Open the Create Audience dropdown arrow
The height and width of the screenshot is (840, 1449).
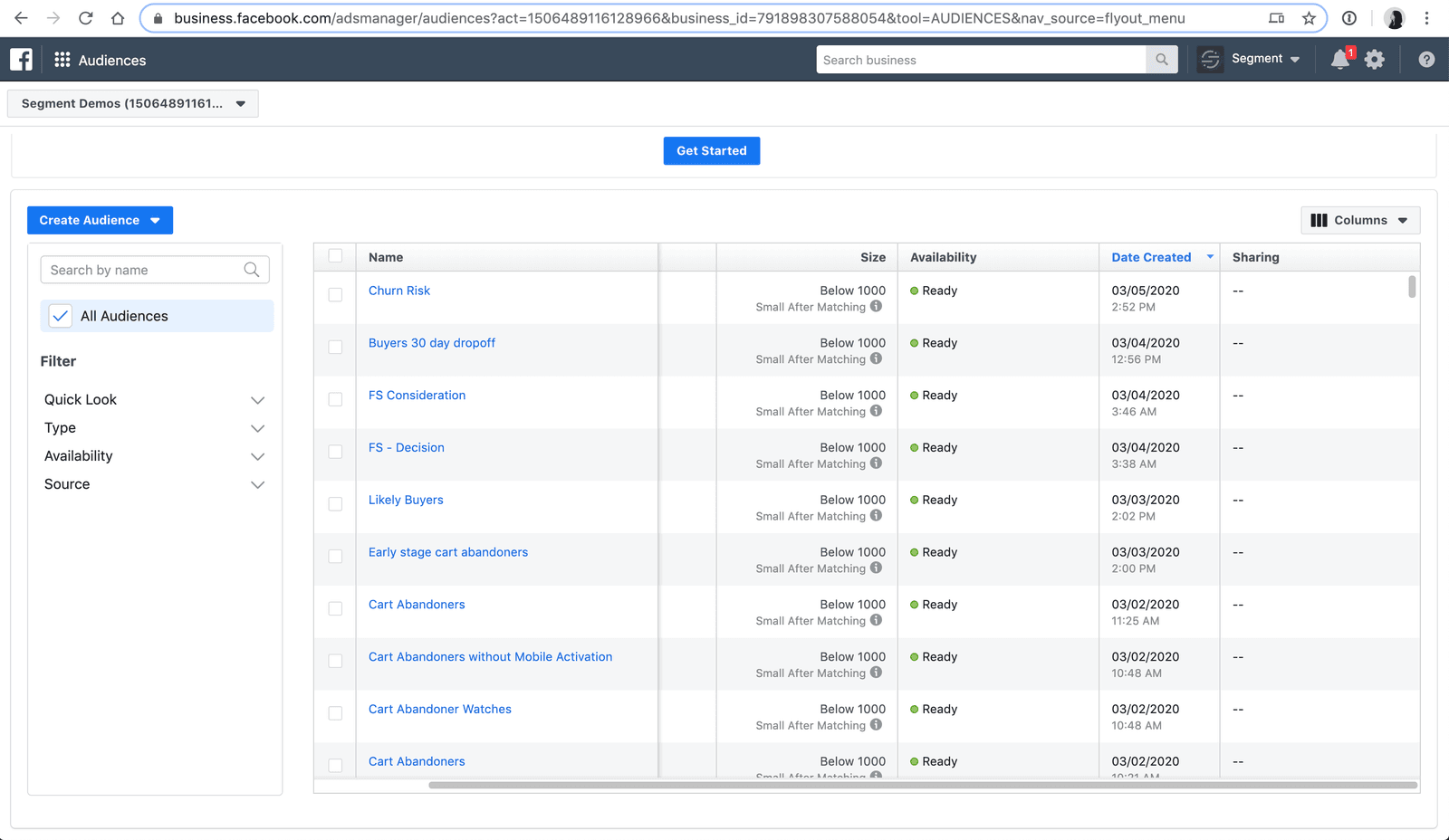coord(156,220)
